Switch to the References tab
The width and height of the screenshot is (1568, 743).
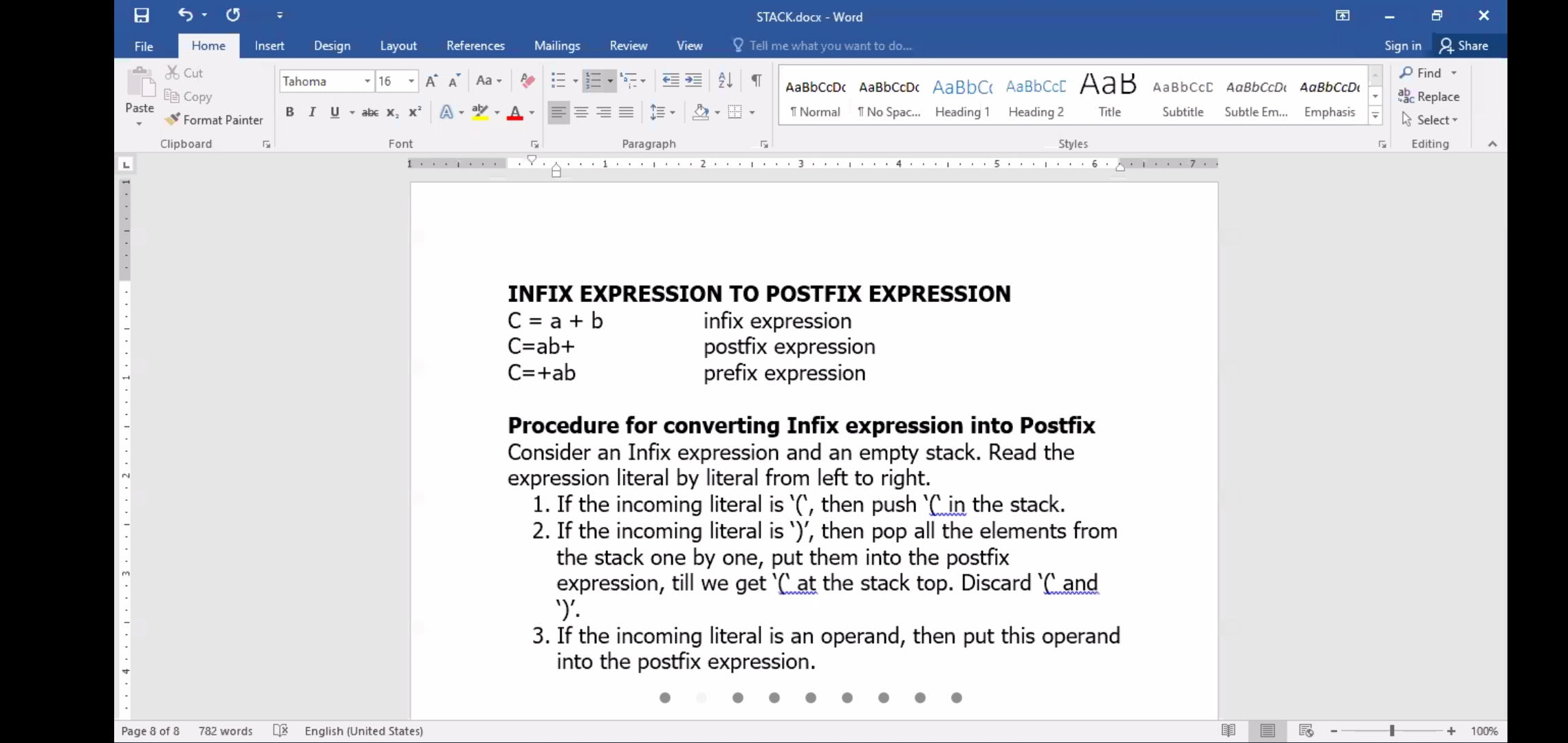pyautogui.click(x=475, y=45)
